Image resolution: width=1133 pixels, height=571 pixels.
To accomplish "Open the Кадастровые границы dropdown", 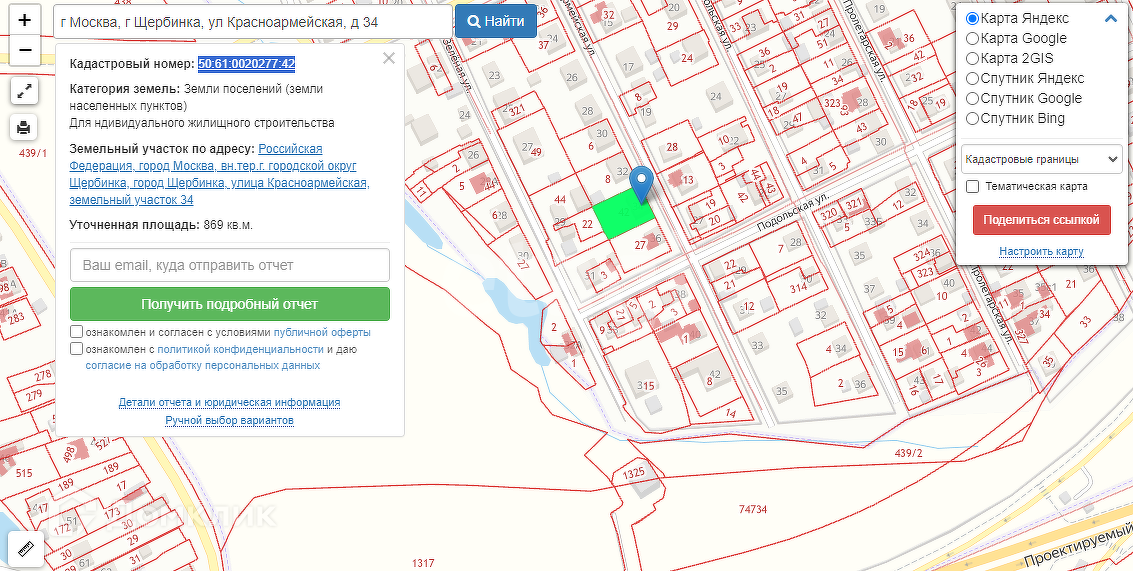I will (x=1041, y=159).
